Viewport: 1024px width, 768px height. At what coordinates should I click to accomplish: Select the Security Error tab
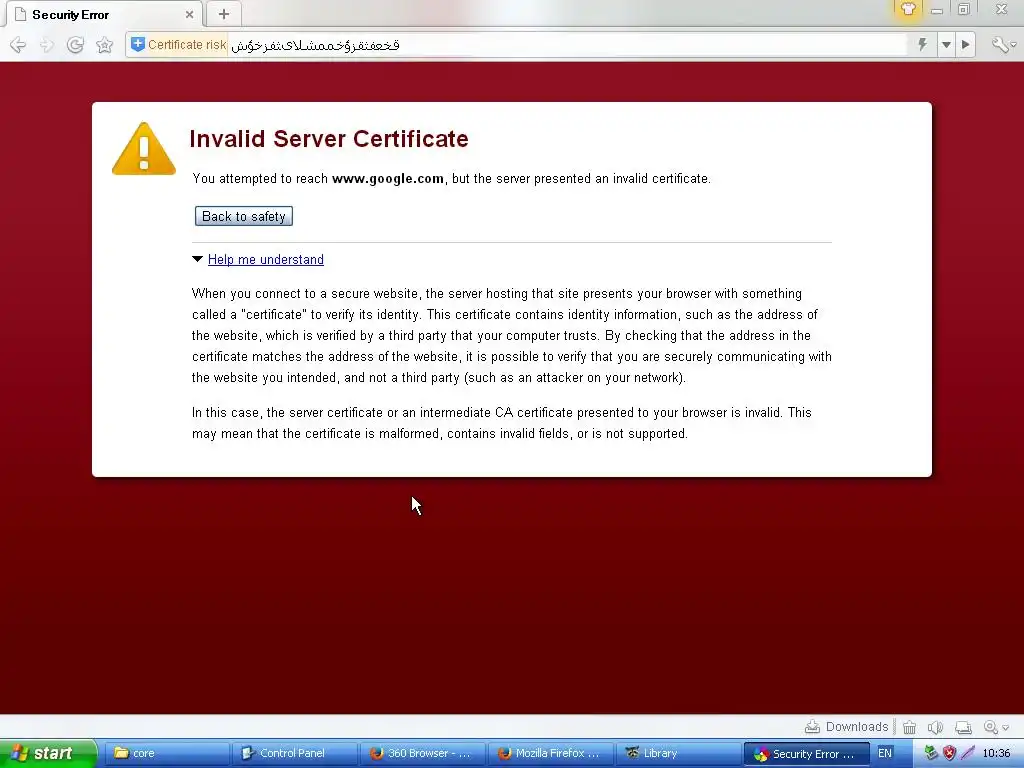tap(104, 14)
